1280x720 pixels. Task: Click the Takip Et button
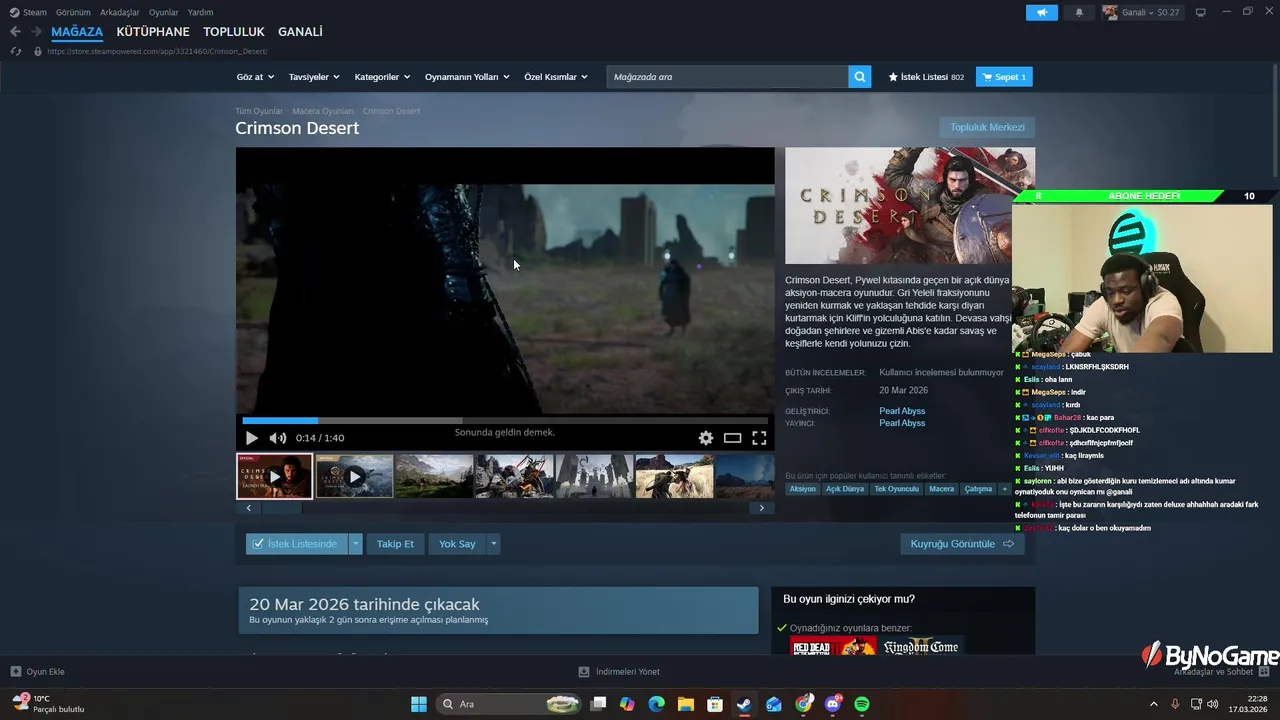point(395,544)
